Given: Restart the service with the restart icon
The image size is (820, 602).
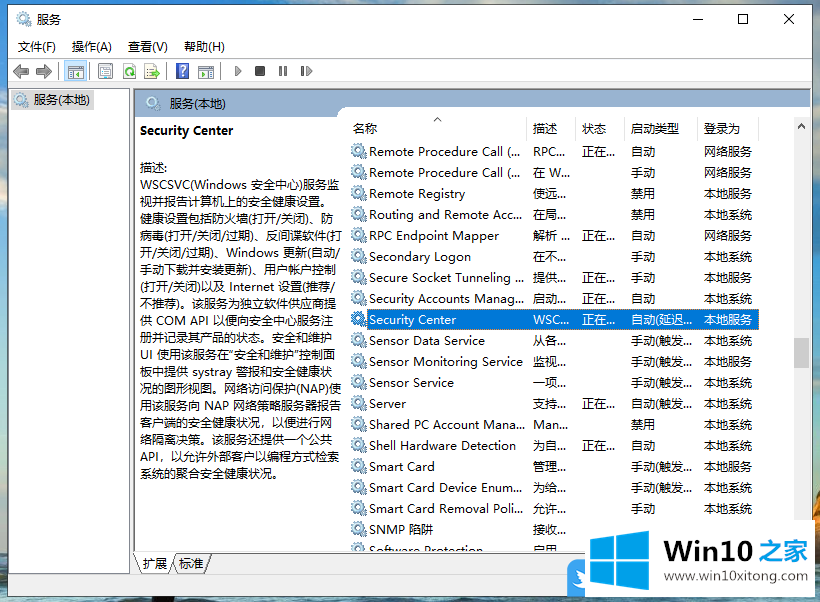Looking at the screenshot, I should coord(306,71).
